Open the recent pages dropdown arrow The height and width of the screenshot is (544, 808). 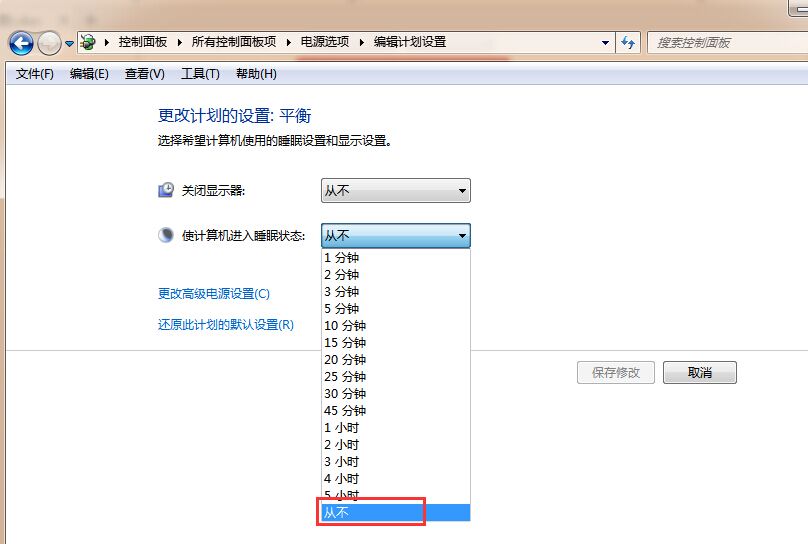(70, 44)
